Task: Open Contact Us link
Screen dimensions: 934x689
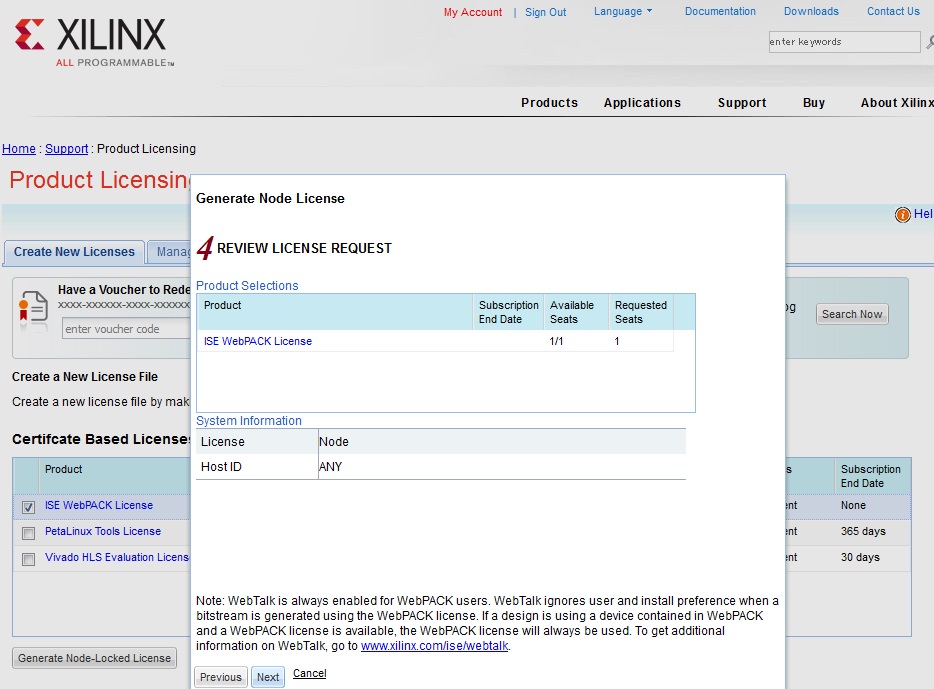Action: (x=893, y=11)
